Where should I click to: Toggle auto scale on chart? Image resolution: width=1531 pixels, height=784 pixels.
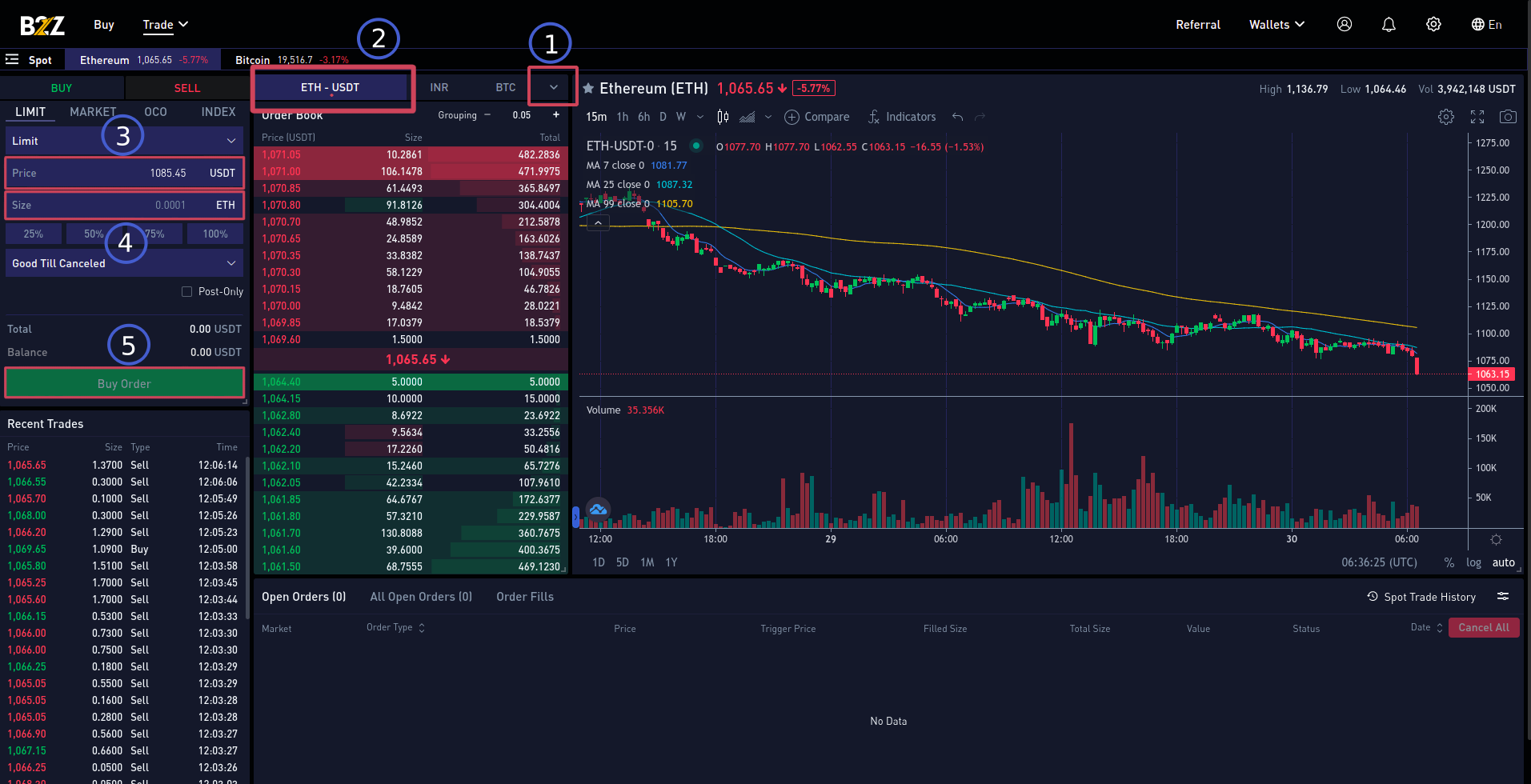[1504, 562]
